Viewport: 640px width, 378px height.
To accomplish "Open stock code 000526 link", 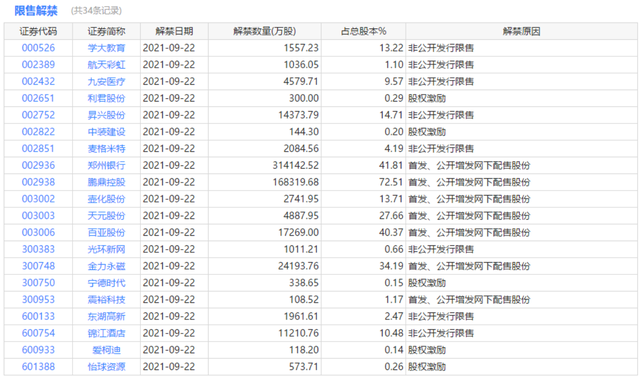I will pos(38,48).
